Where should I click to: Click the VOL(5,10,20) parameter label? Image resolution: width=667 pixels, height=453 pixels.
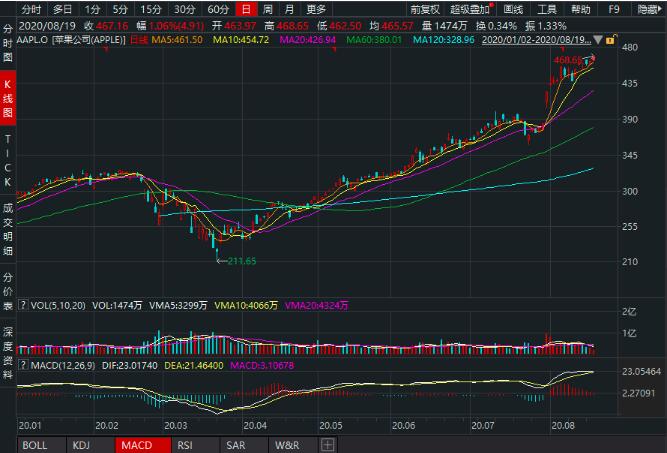(58, 305)
